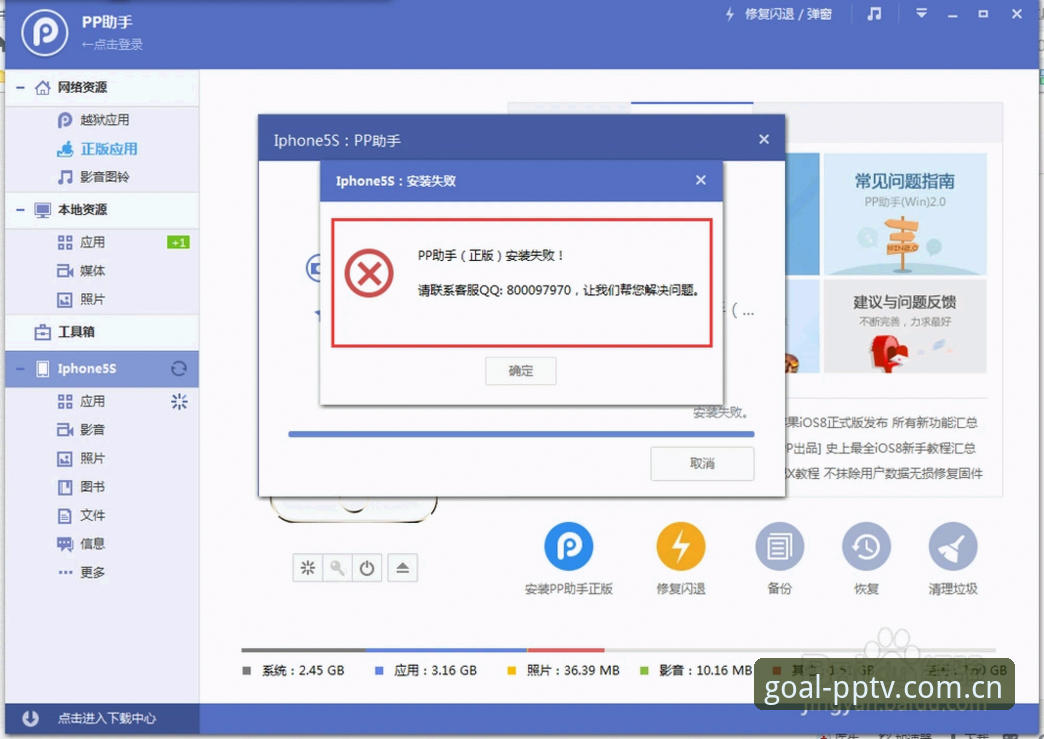Open 建议与问题反馈 tile

pyautogui.click(x=905, y=326)
